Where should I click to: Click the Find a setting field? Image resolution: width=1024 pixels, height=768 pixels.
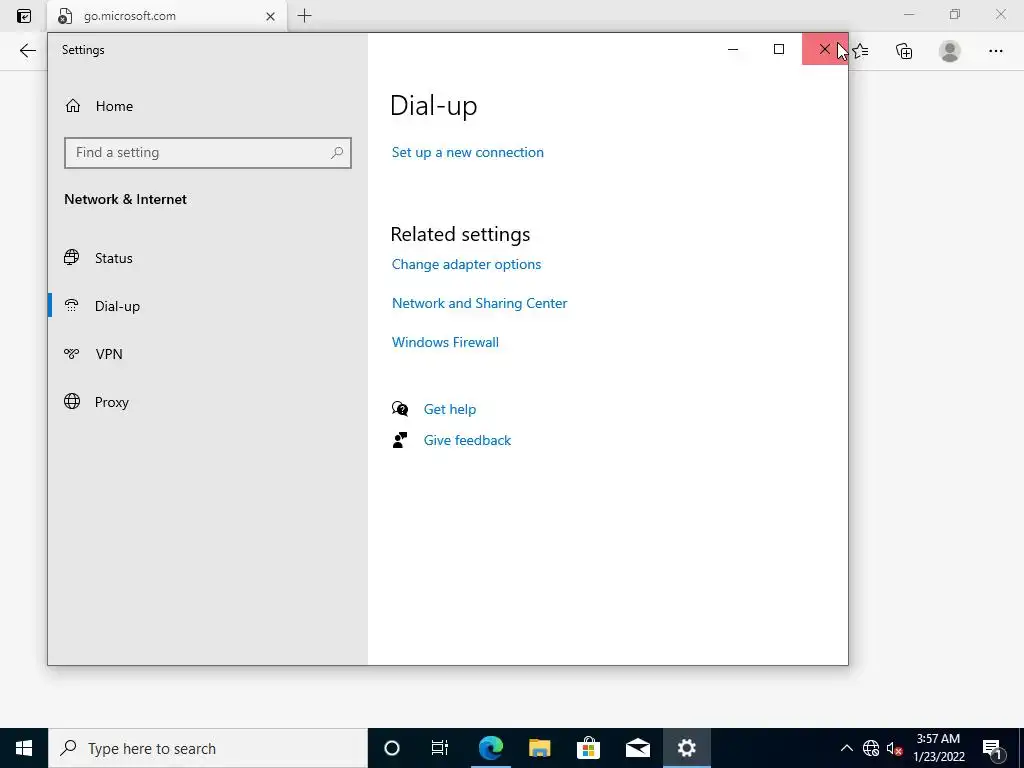(208, 153)
